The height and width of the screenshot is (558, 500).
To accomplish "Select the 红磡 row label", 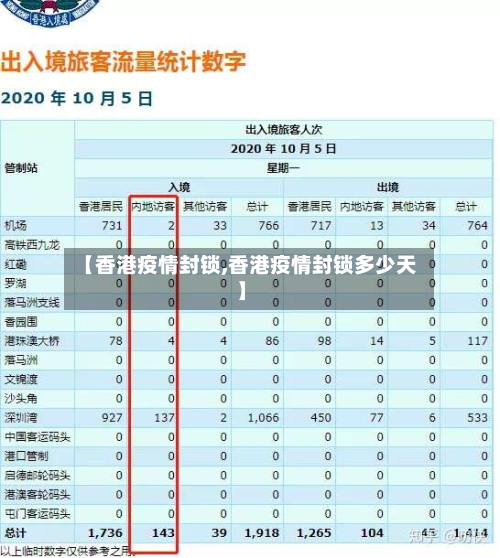I will (x=16, y=264).
